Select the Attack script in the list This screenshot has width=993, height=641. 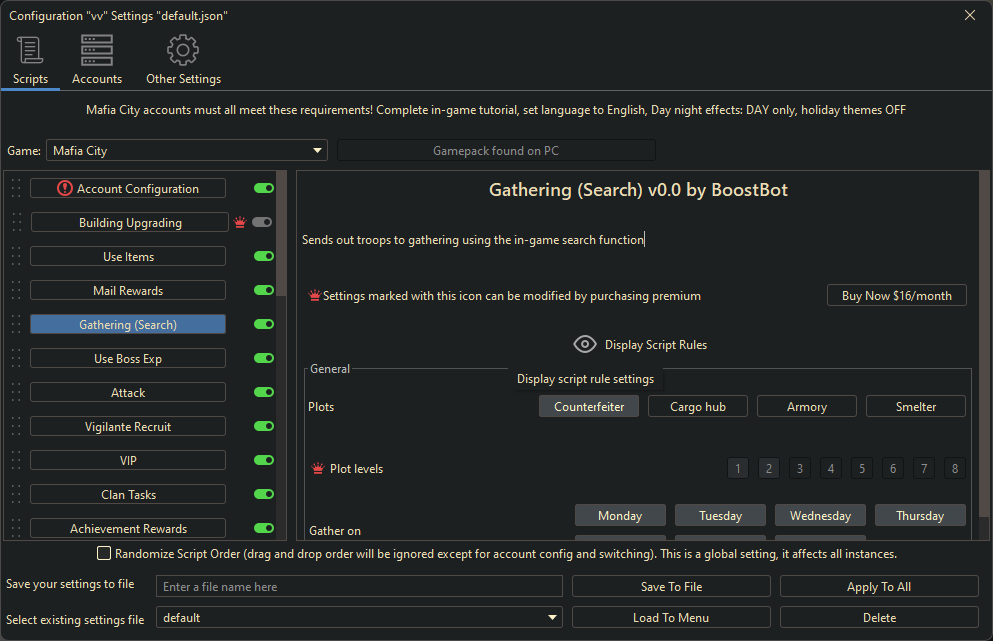pyautogui.click(x=128, y=393)
